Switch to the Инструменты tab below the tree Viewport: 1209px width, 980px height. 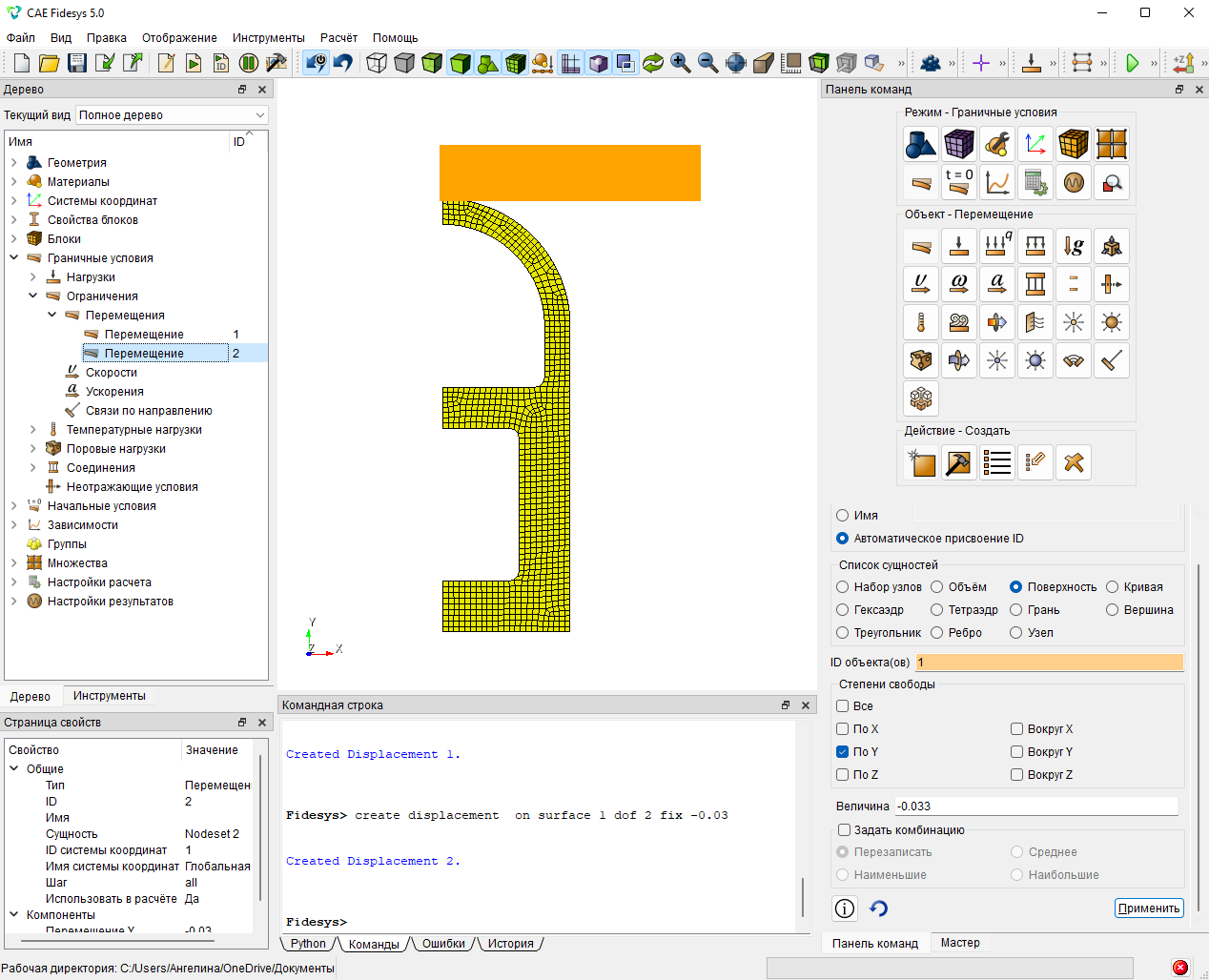110,696
